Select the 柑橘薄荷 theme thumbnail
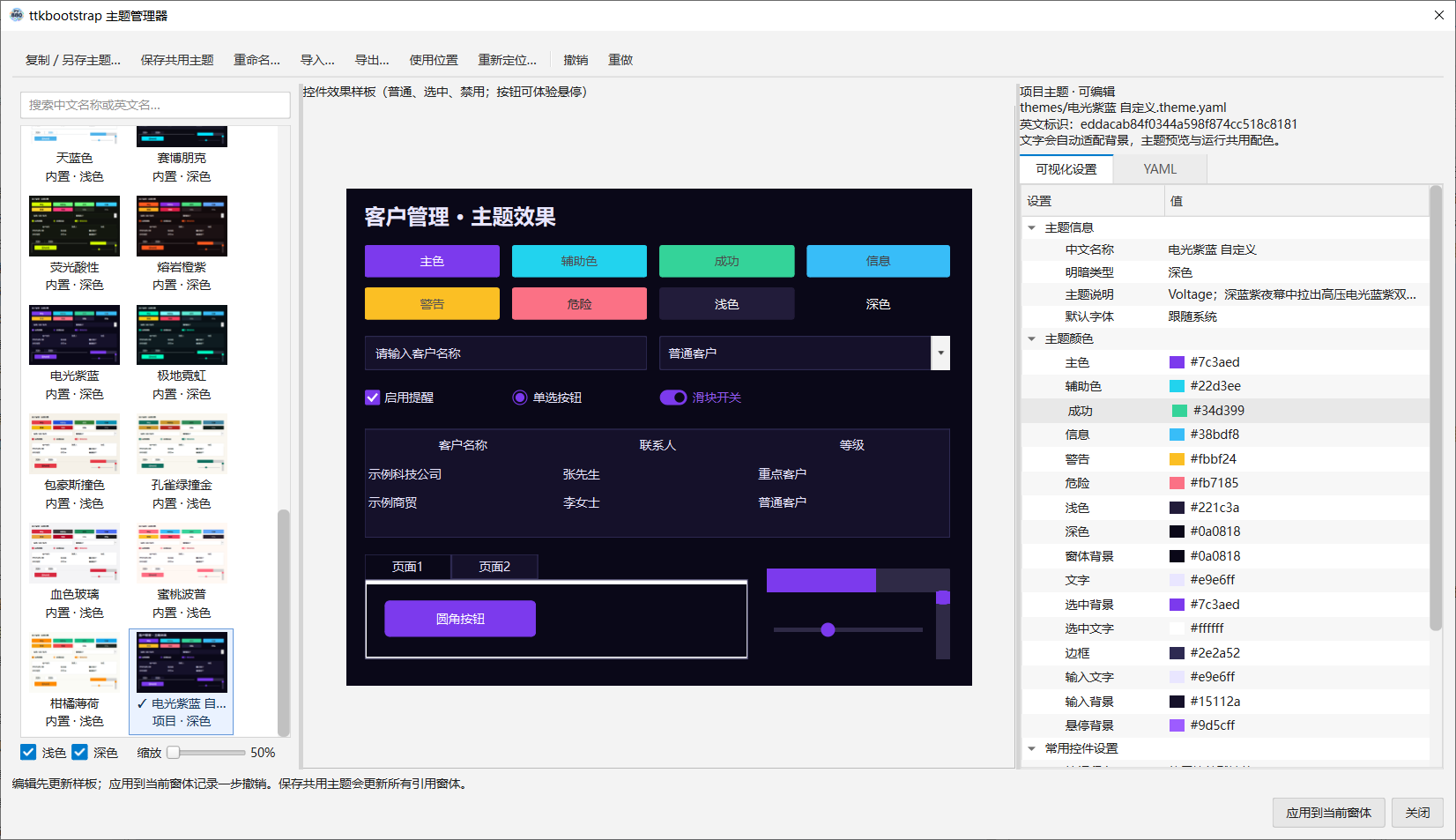Viewport: 1456px width, 840px height. [x=74, y=662]
